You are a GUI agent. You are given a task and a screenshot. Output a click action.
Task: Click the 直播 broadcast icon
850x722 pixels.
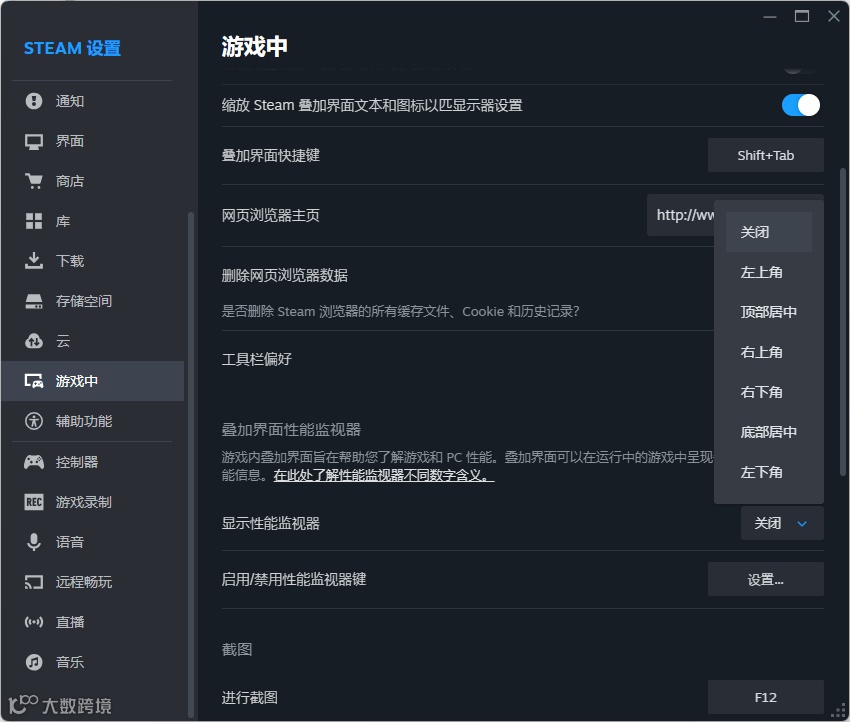[34, 622]
